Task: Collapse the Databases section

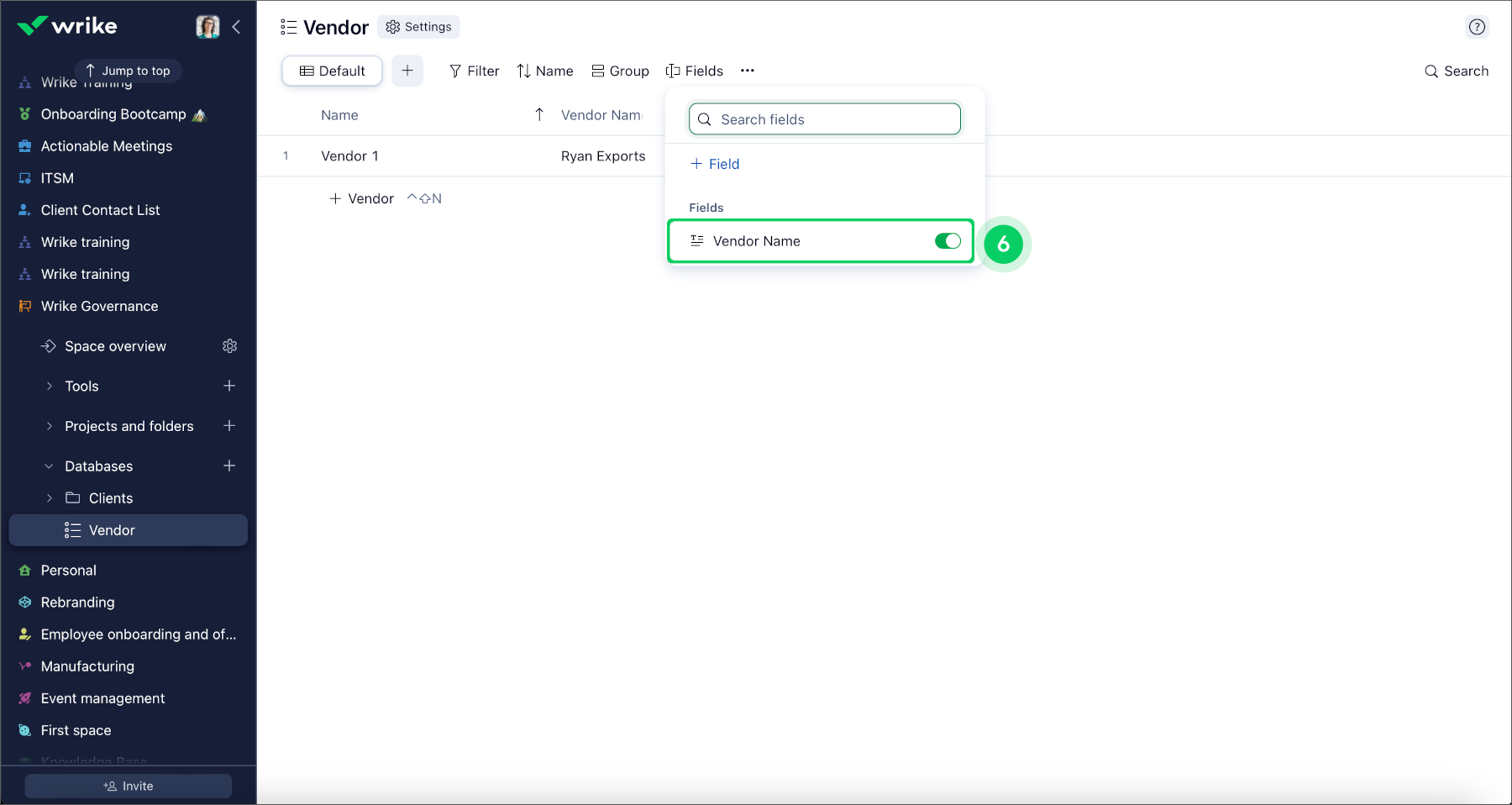Action: (49, 466)
